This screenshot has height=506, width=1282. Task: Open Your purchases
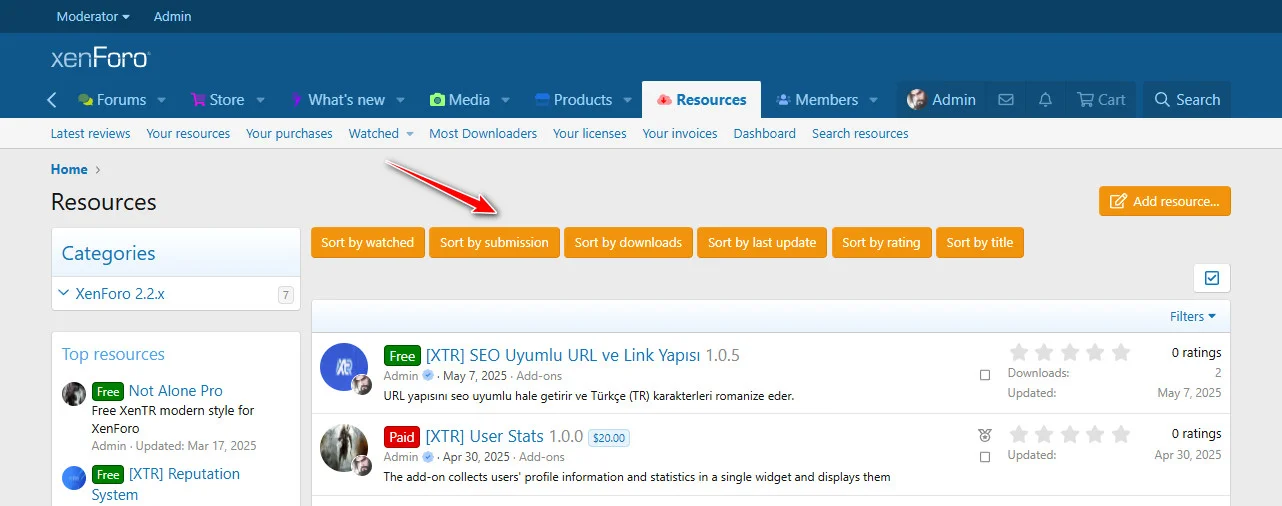[x=289, y=133]
